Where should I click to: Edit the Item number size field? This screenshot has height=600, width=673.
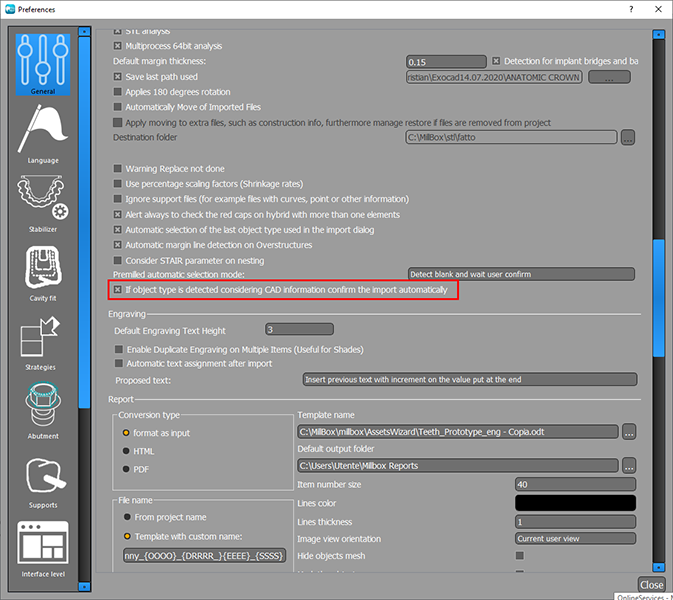575,484
